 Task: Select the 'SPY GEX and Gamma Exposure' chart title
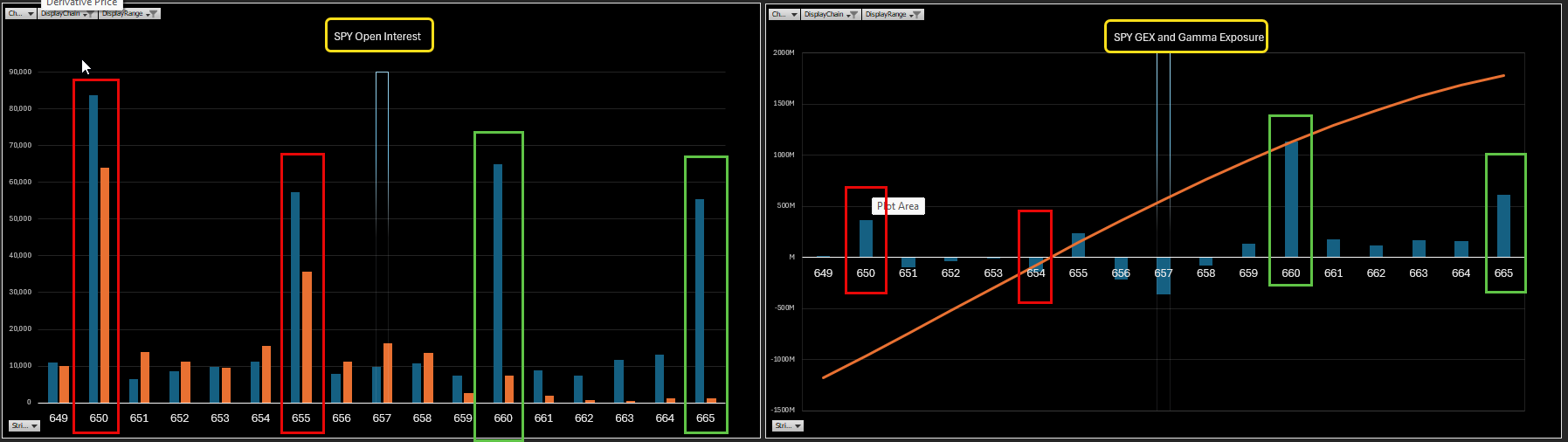1189,38
